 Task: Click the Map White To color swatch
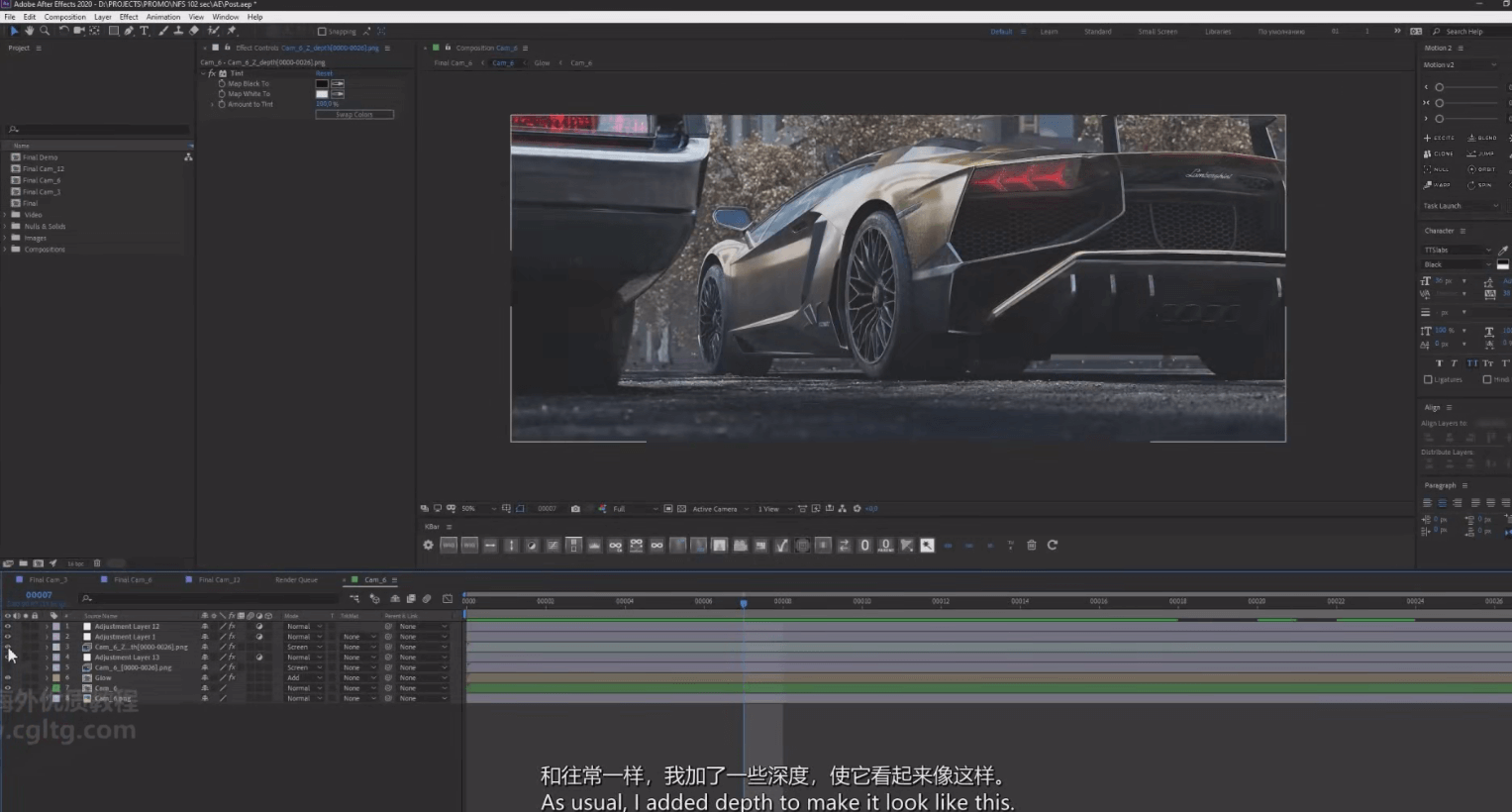[322, 94]
